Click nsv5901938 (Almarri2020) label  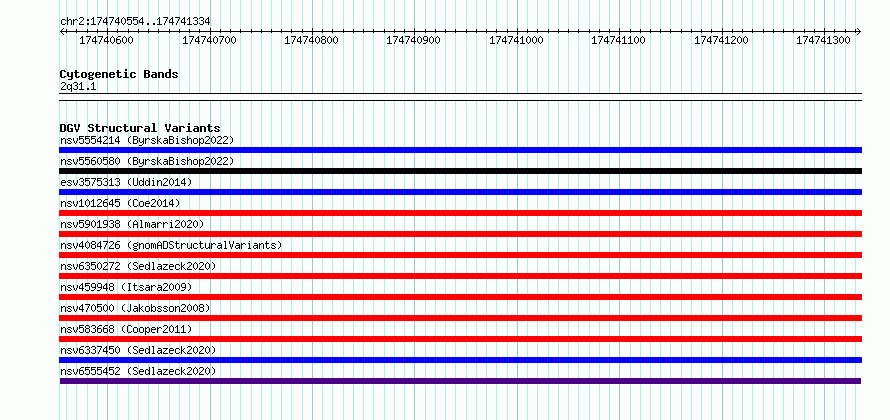click(x=132, y=224)
